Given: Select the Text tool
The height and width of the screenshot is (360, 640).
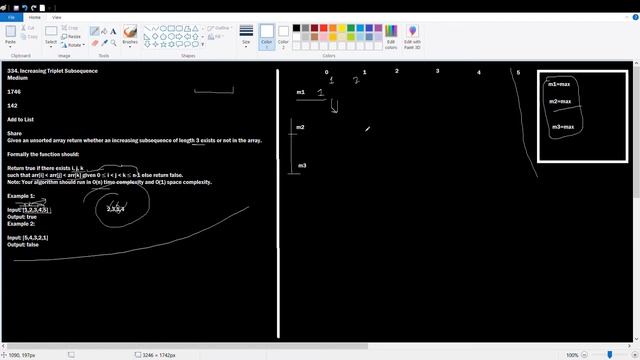Looking at the screenshot, I should [x=113, y=31].
